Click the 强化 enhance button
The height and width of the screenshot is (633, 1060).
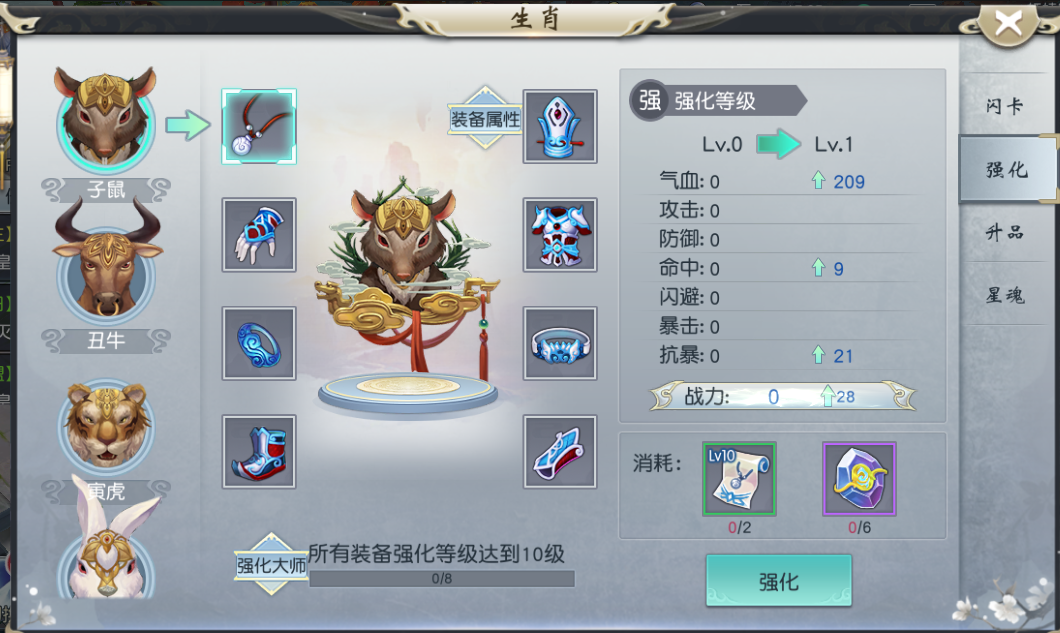pos(779,581)
